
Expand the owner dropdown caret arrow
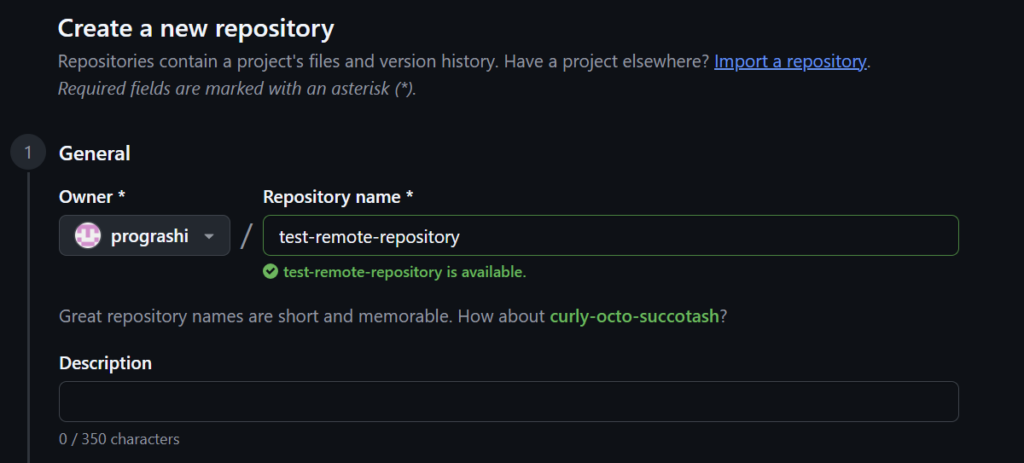tap(209, 237)
